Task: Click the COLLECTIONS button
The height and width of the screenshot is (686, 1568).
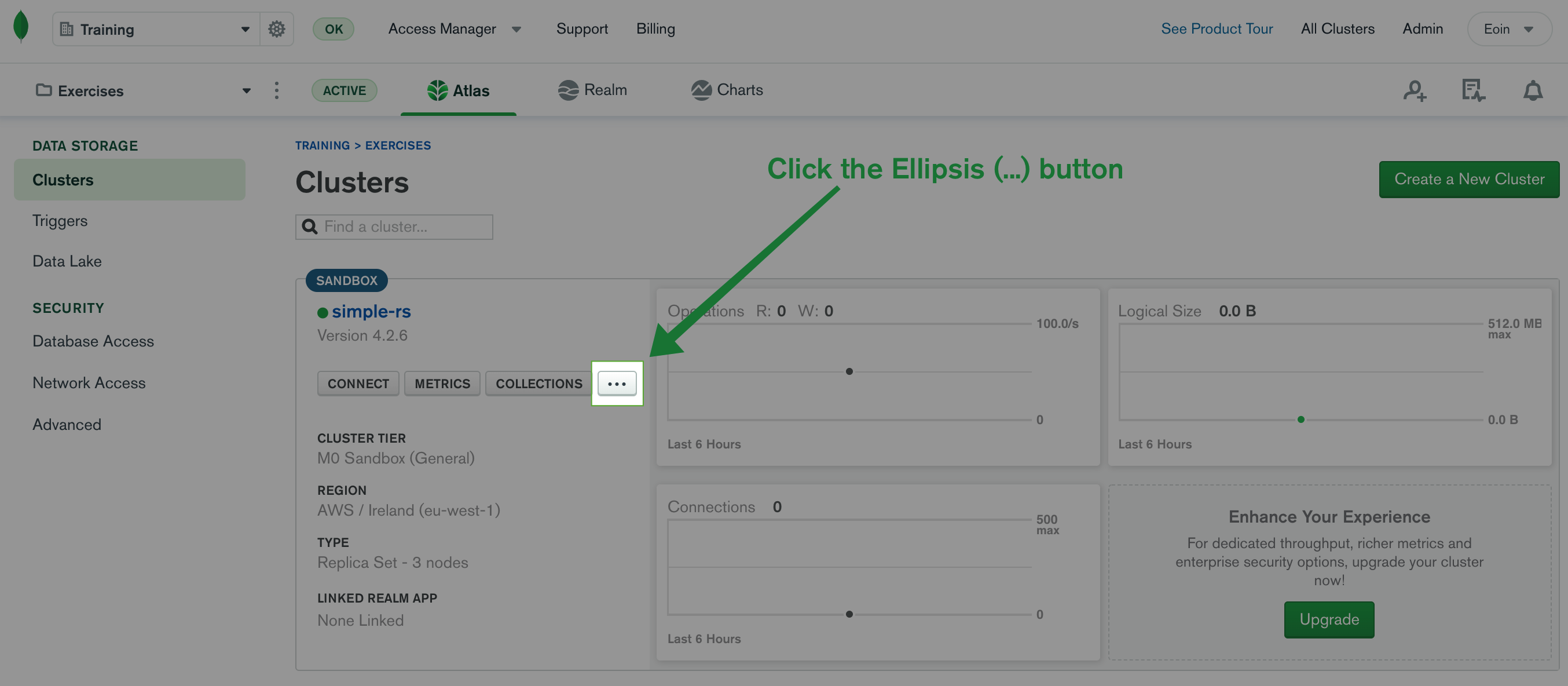Action: pyautogui.click(x=538, y=384)
